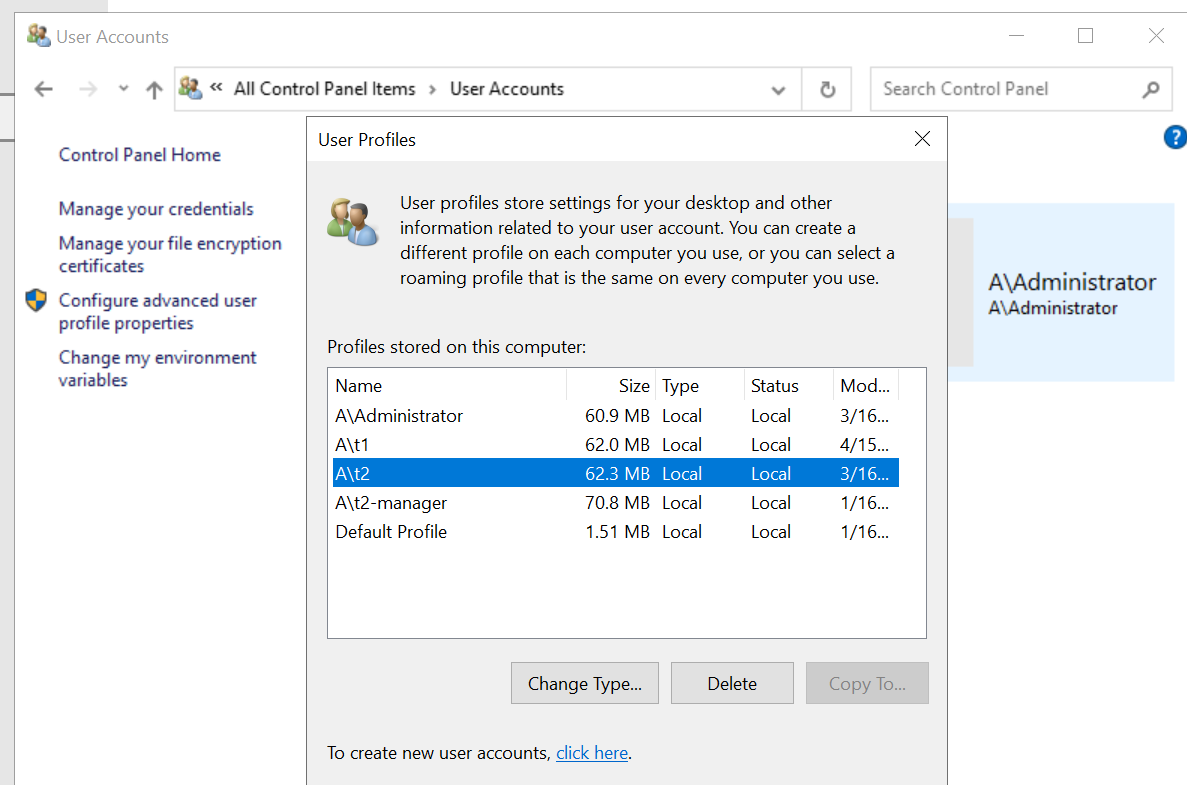Viewport: 1187px width, 785px height.
Task: Go to All Control Panel Items via breadcrumb
Action: [324, 88]
